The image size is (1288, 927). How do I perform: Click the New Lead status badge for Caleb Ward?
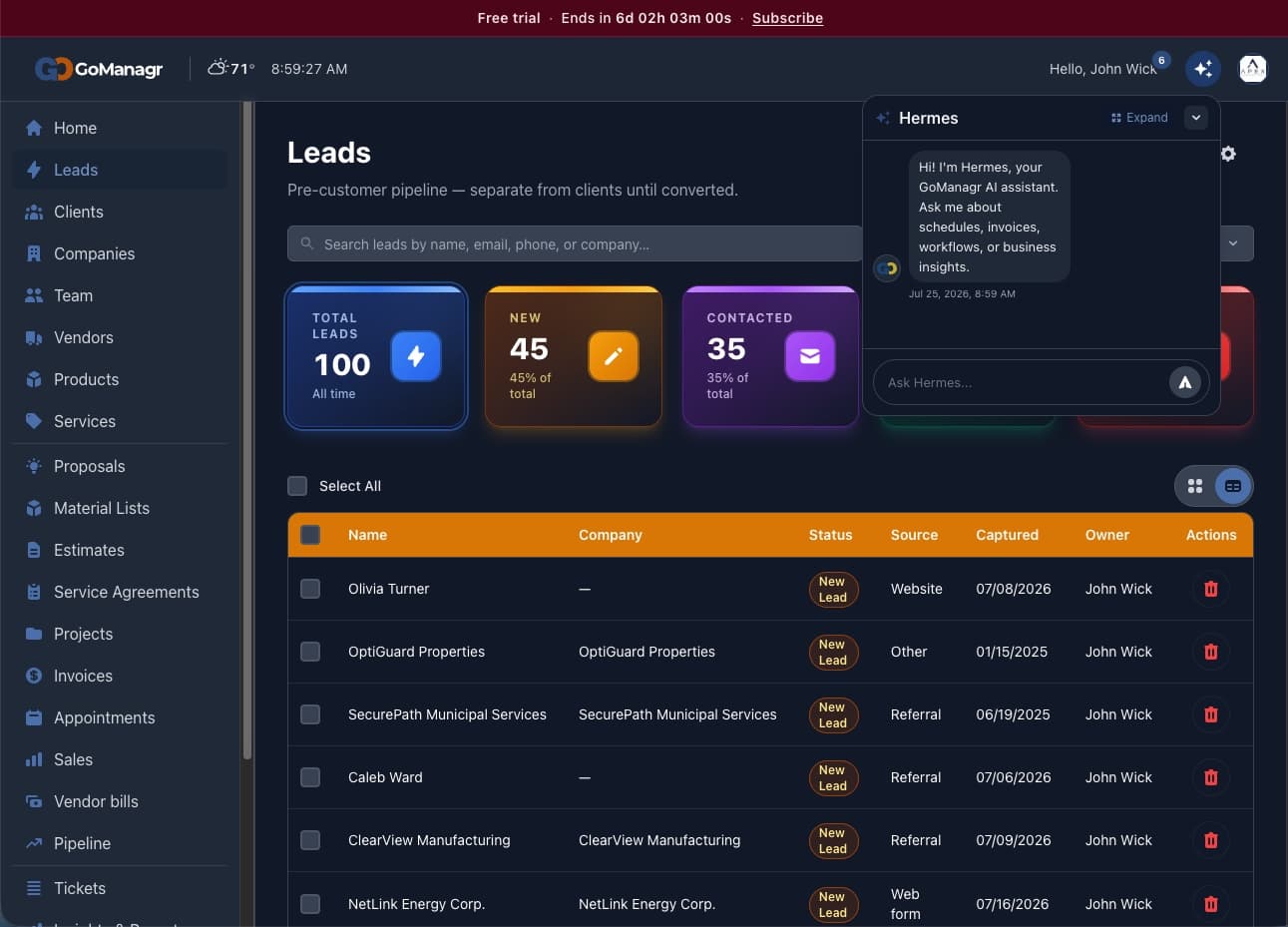pyautogui.click(x=833, y=777)
